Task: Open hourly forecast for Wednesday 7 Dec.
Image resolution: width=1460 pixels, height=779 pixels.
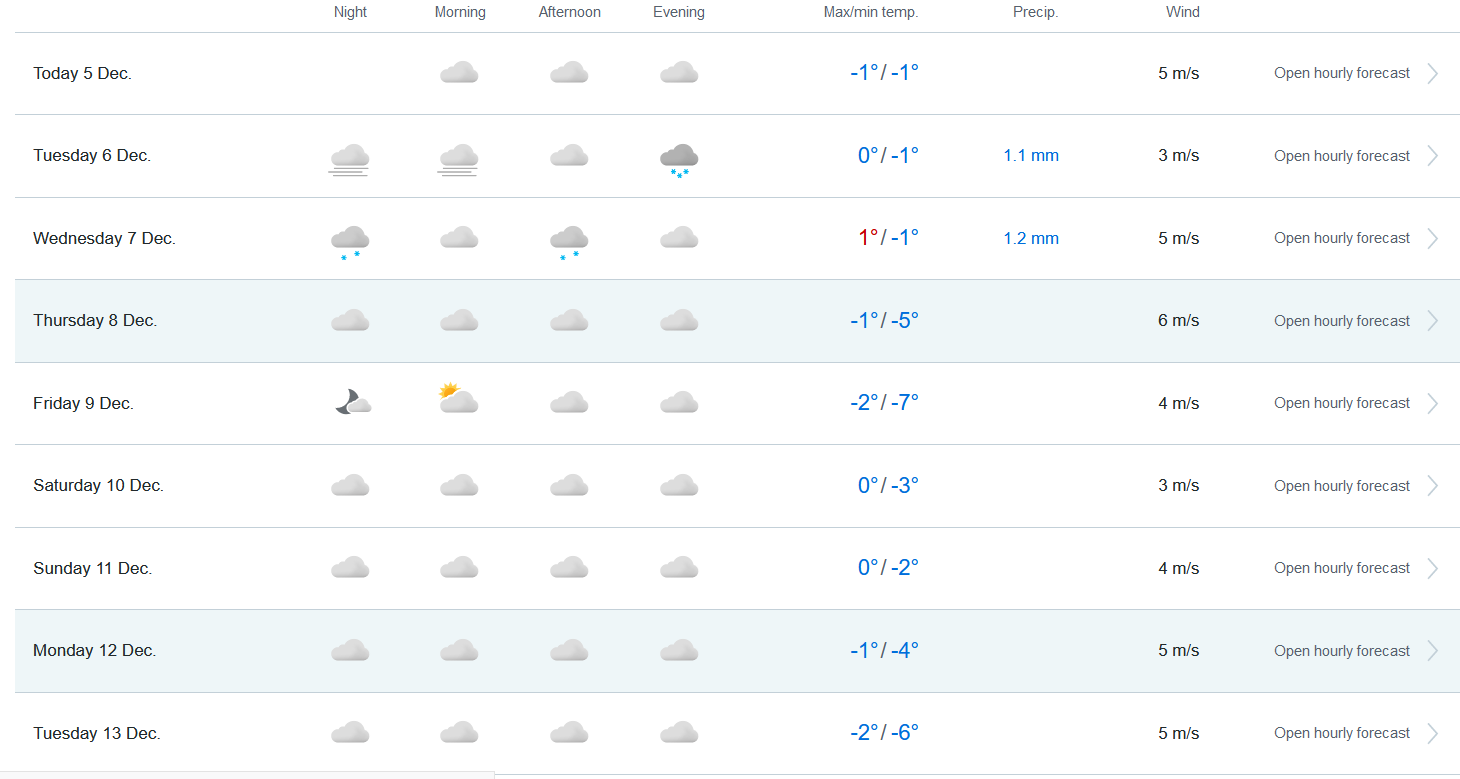Action: coord(1341,238)
